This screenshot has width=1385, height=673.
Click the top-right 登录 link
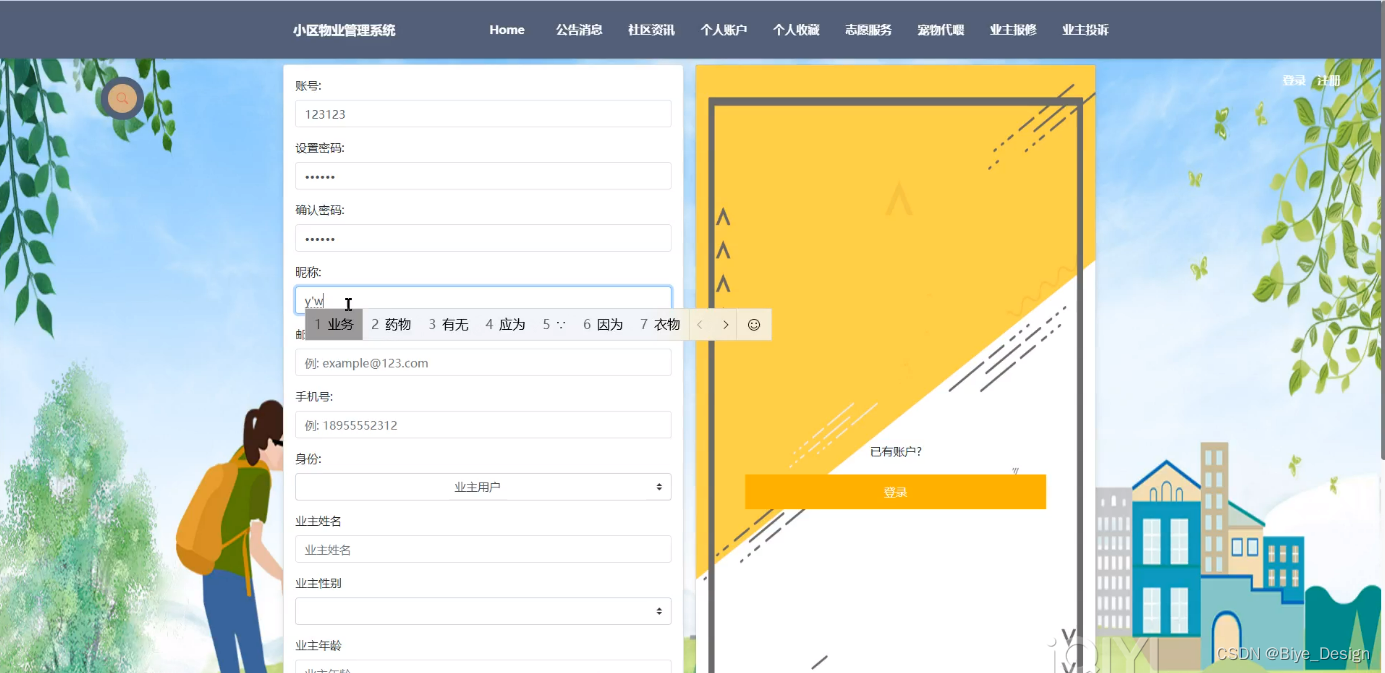1294,81
